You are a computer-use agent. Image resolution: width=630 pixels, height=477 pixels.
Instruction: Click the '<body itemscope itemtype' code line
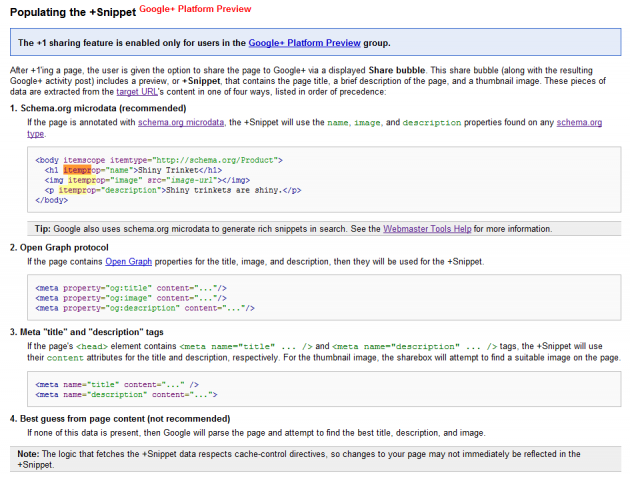click(x=159, y=160)
